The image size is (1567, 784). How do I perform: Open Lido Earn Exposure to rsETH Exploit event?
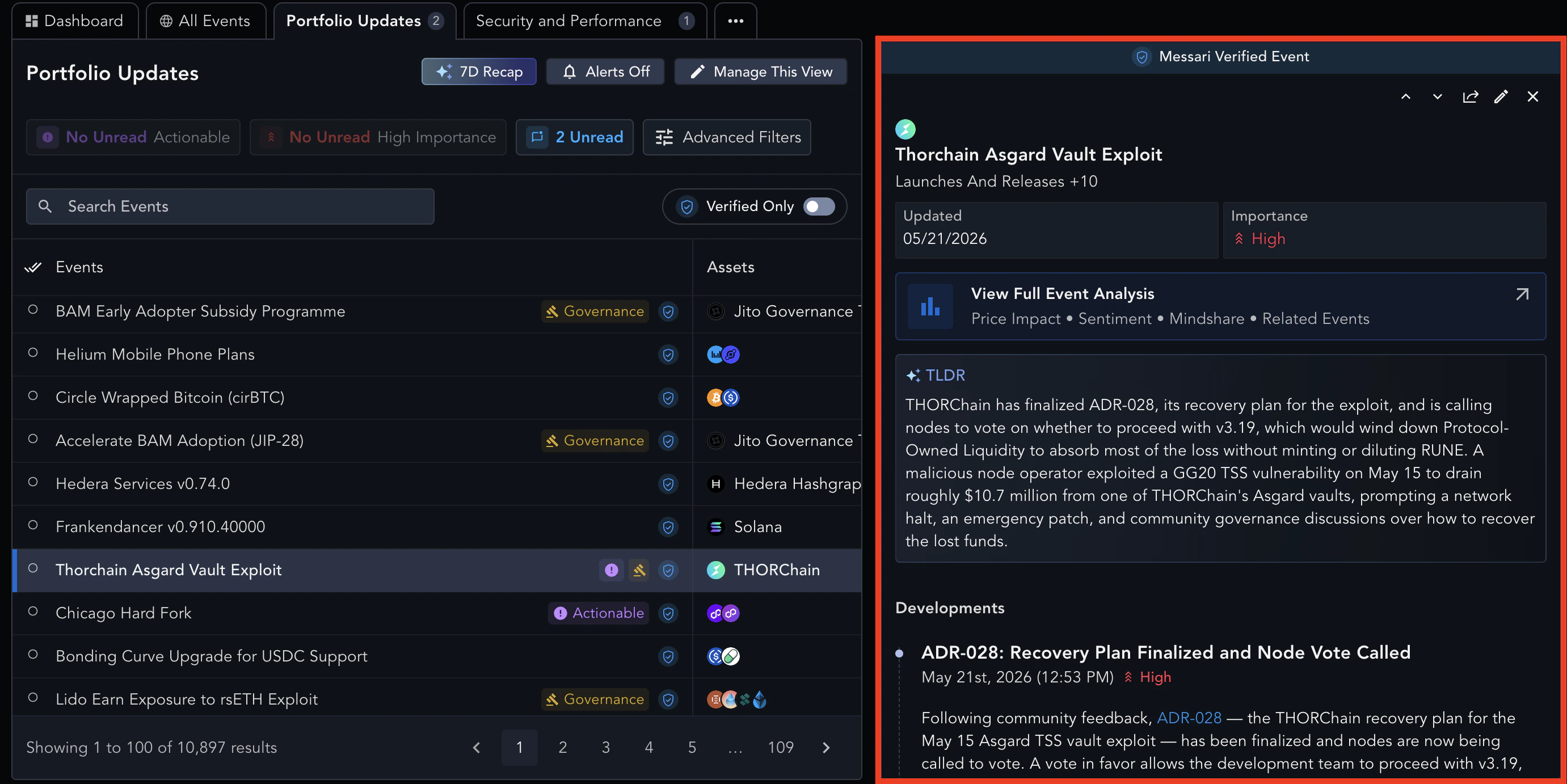tap(186, 699)
